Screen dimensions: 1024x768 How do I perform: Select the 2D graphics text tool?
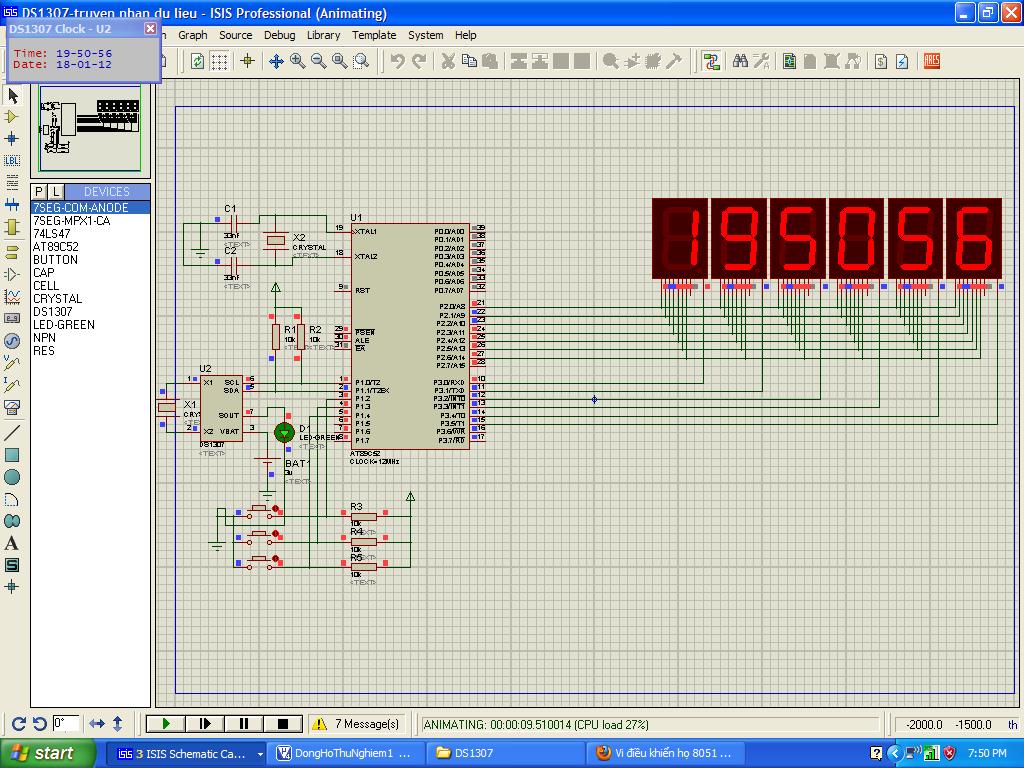coord(13,543)
